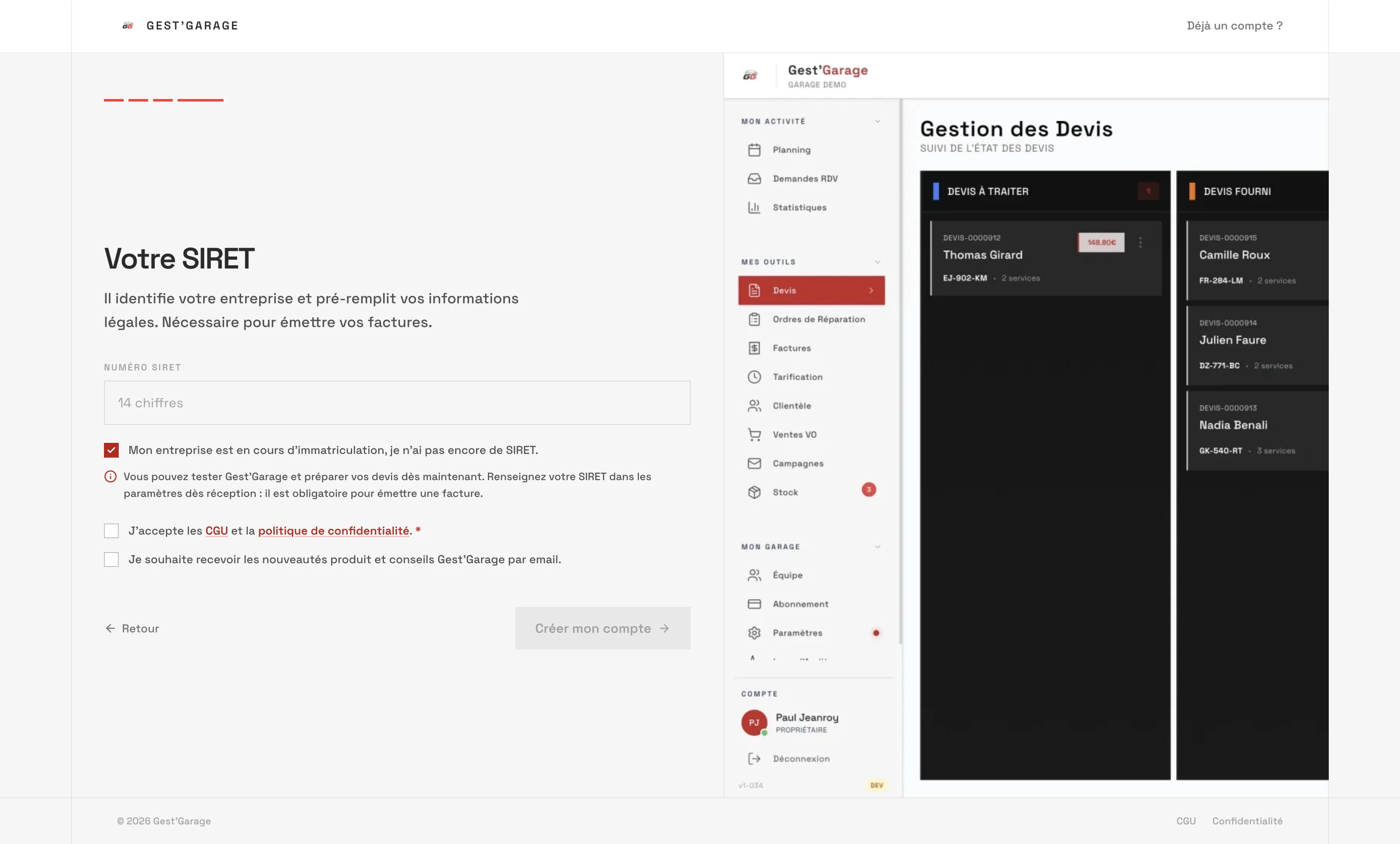The height and width of the screenshot is (844, 1400).
Task: Click the Devis à traiter column header
Action: pyautogui.click(x=1045, y=192)
